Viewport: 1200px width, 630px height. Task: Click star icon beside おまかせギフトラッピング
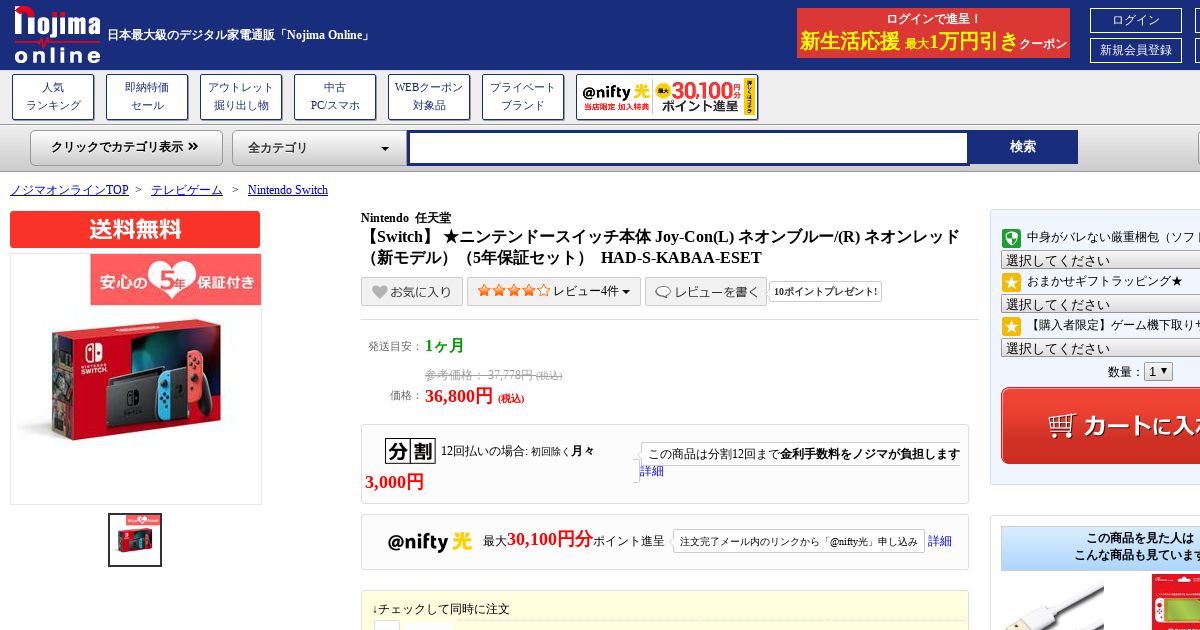(x=1011, y=282)
